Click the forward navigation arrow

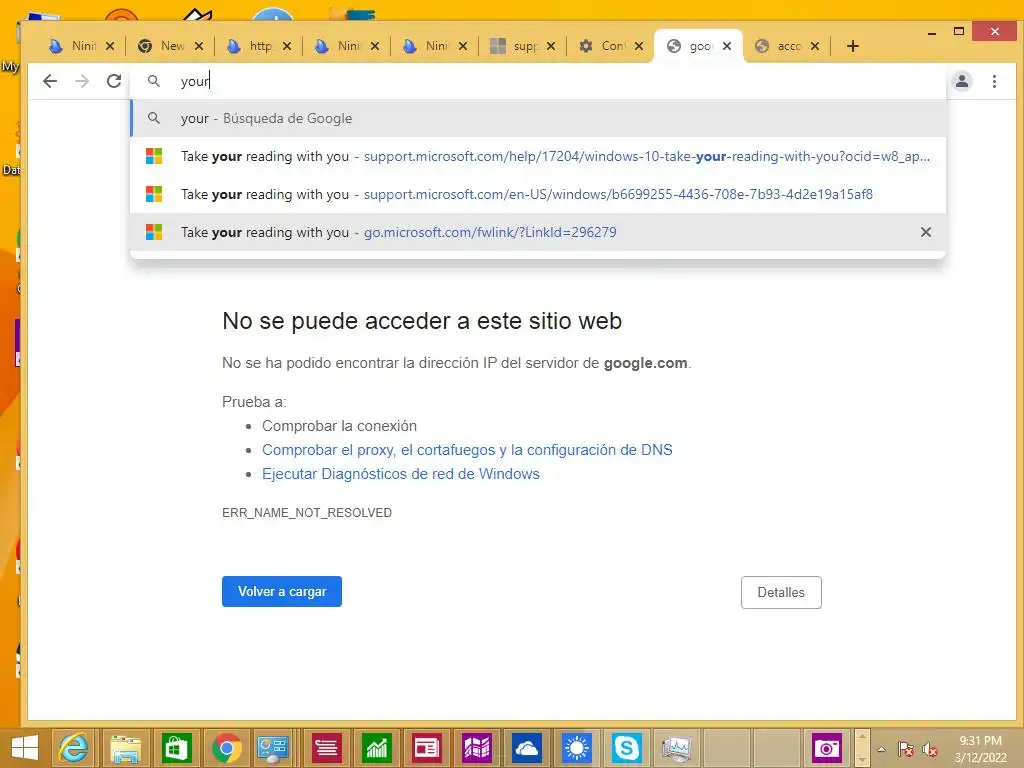[x=82, y=81]
